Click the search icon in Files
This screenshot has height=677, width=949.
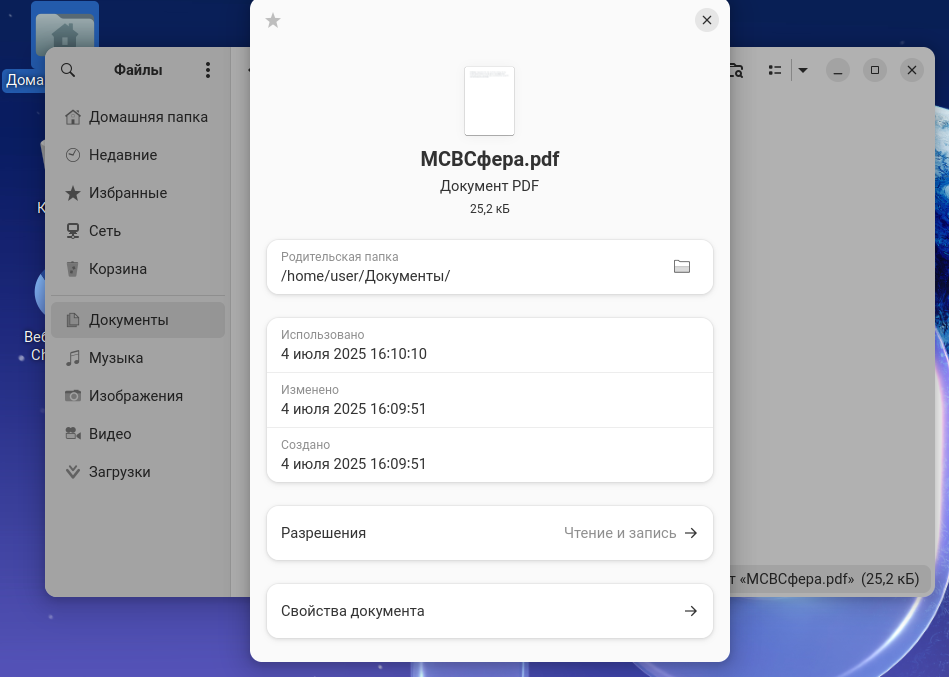tap(68, 70)
